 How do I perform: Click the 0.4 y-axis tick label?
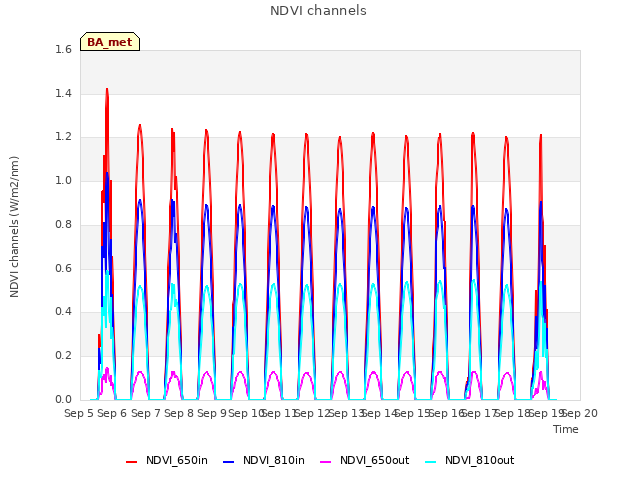pos(64,312)
